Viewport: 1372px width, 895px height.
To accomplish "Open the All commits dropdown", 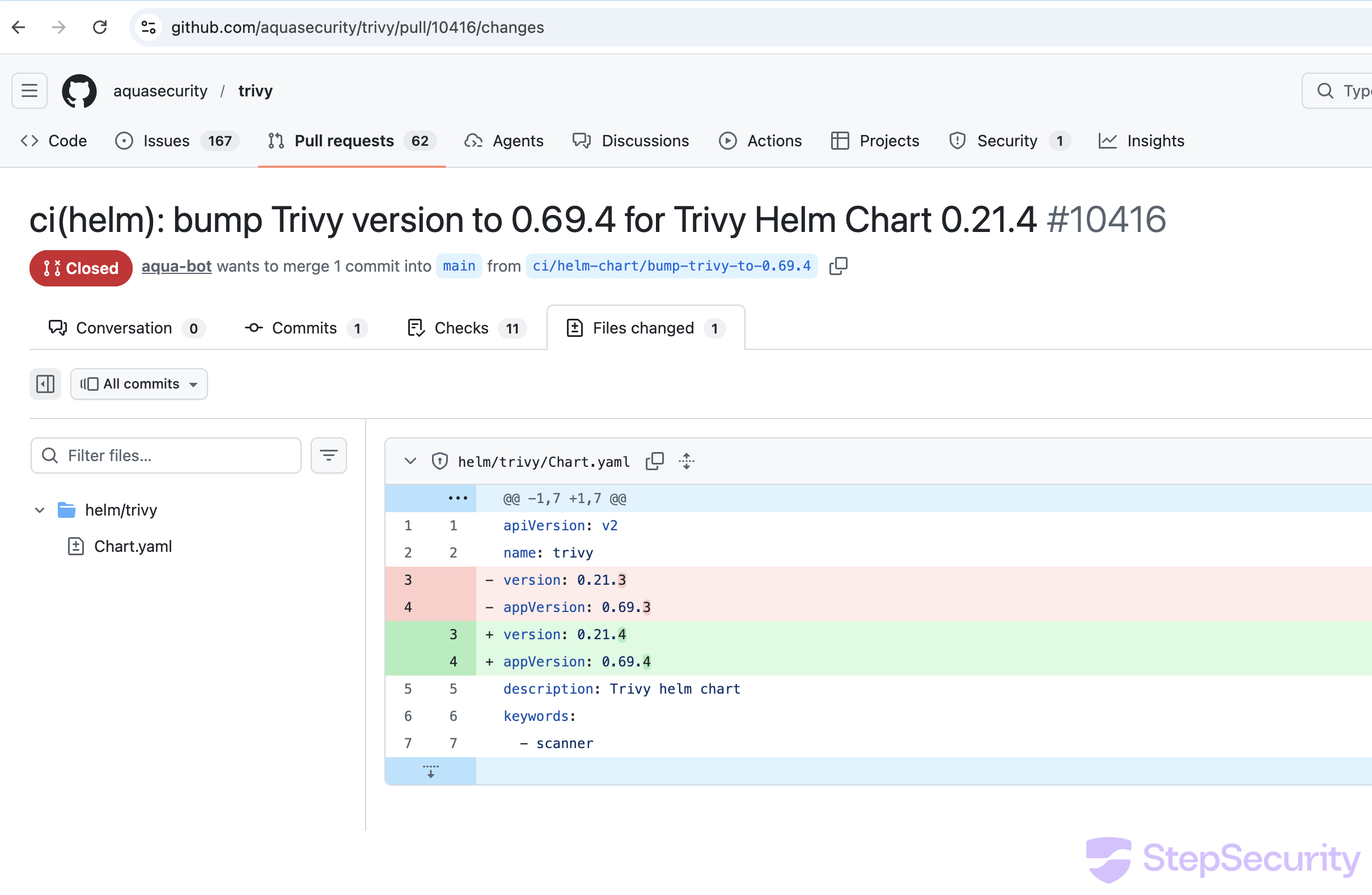I will pyautogui.click(x=139, y=384).
